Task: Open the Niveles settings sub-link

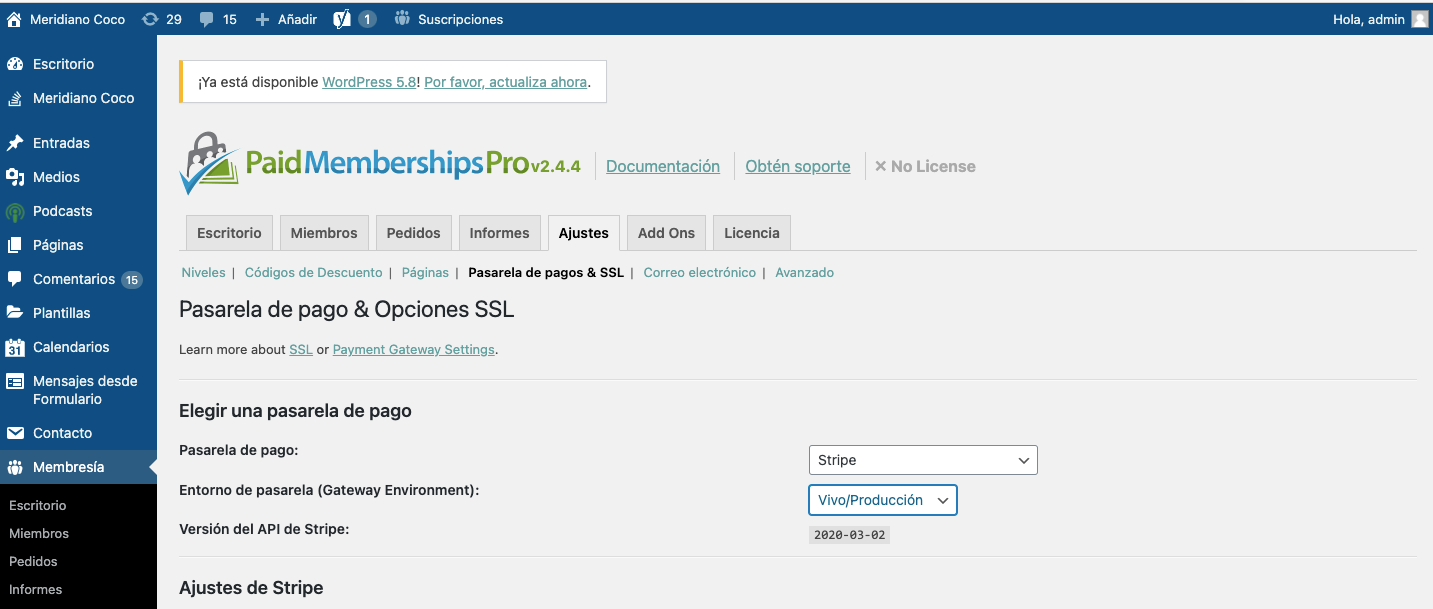Action: click(x=203, y=272)
